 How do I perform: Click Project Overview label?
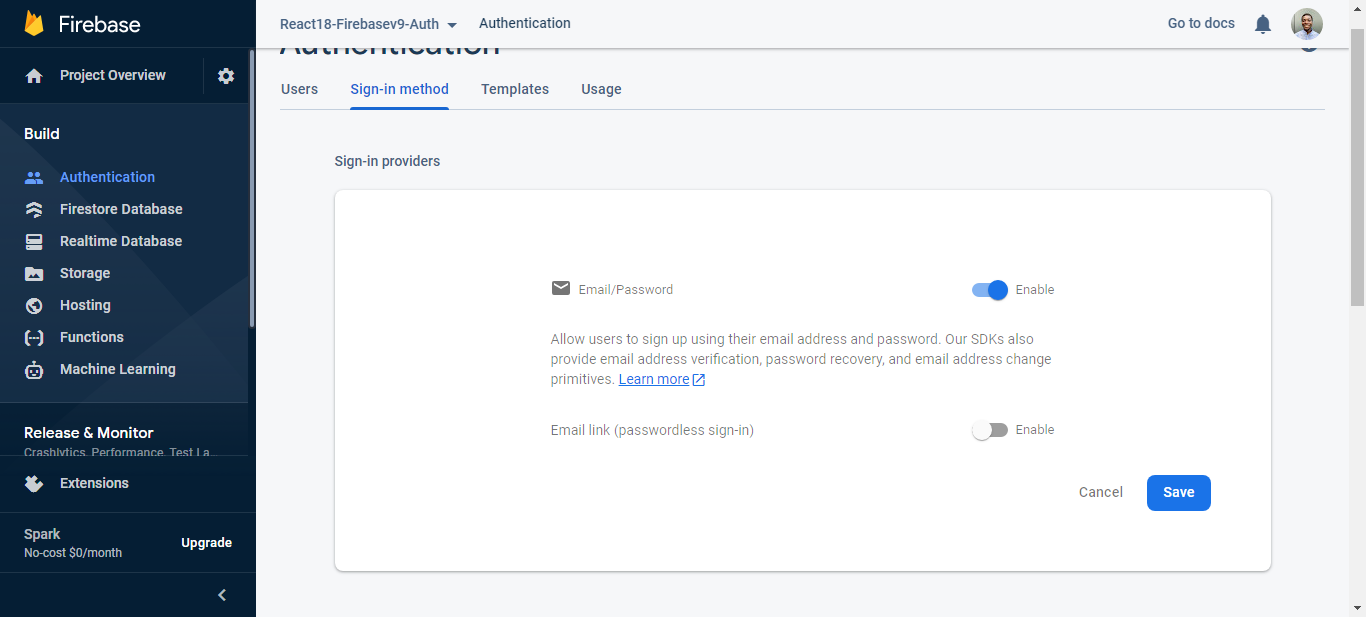113,75
